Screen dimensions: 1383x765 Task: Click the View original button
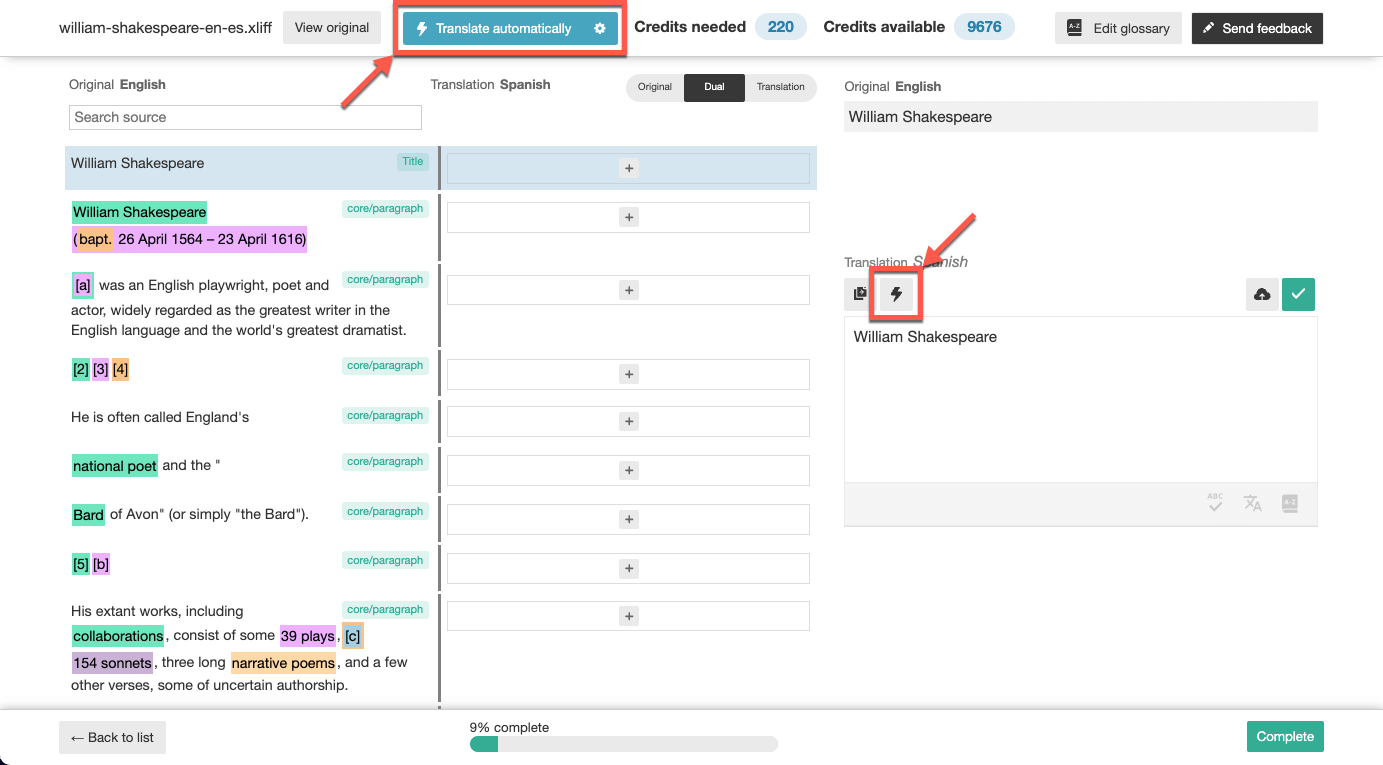[x=332, y=28]
